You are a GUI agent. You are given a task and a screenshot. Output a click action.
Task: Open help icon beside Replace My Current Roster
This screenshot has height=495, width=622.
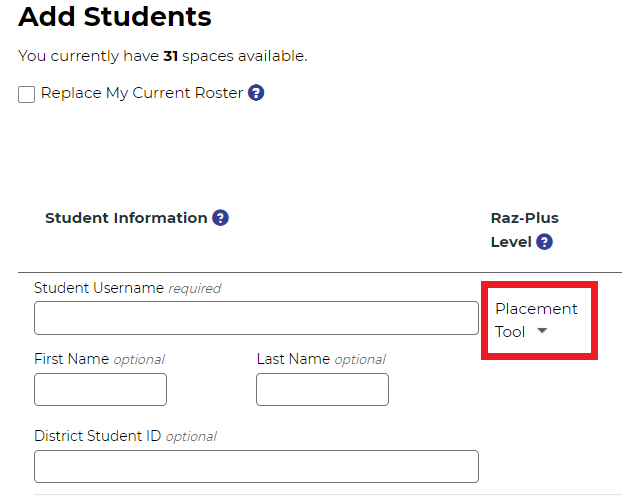tap(256, 93)
